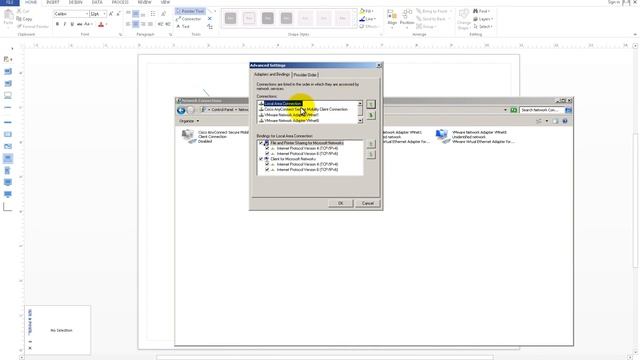Open the Layers dropdown in Editing group

click(x=483, y=19)
